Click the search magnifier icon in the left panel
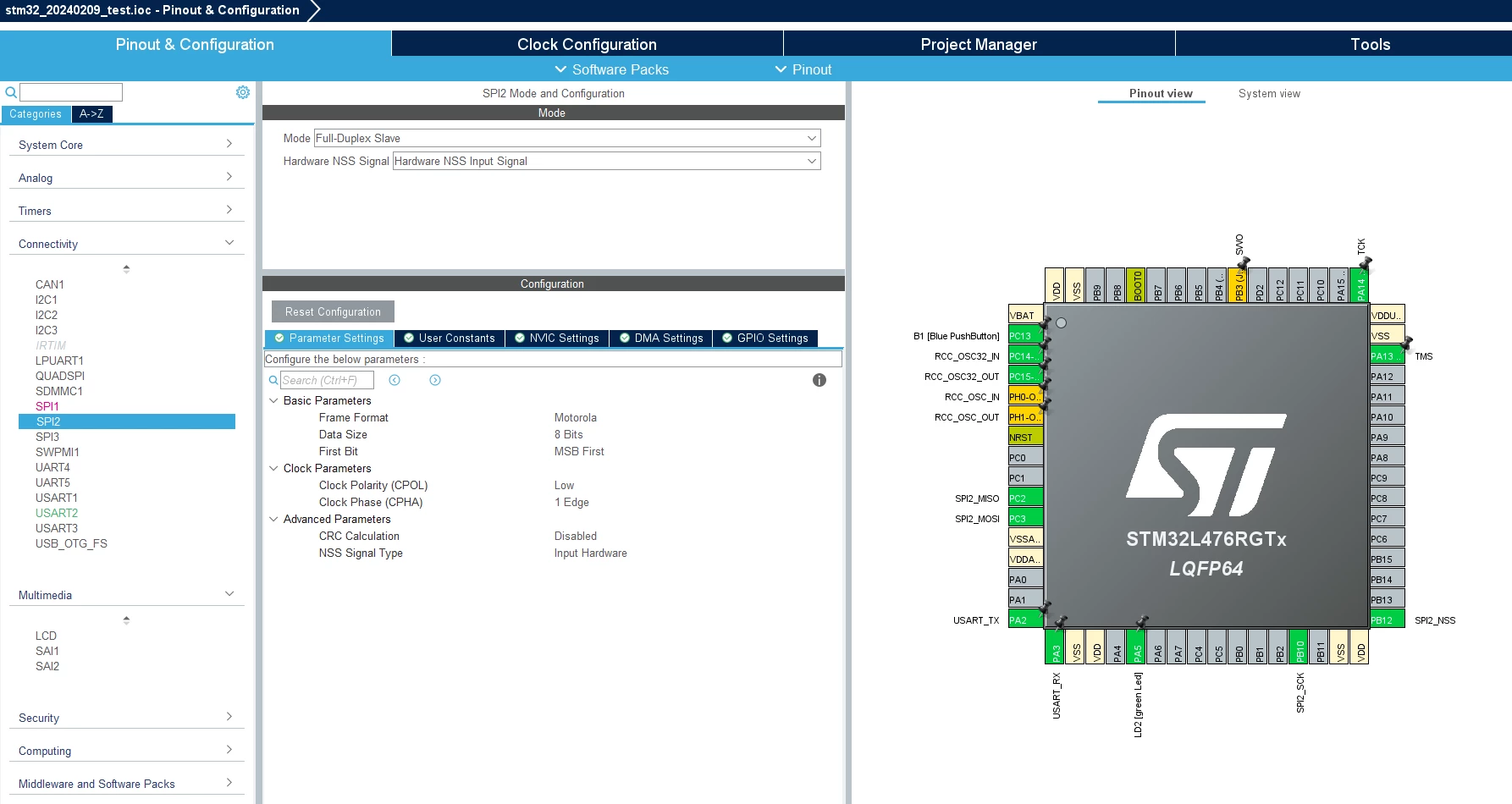1512x804 pixels. click(11, 92)
